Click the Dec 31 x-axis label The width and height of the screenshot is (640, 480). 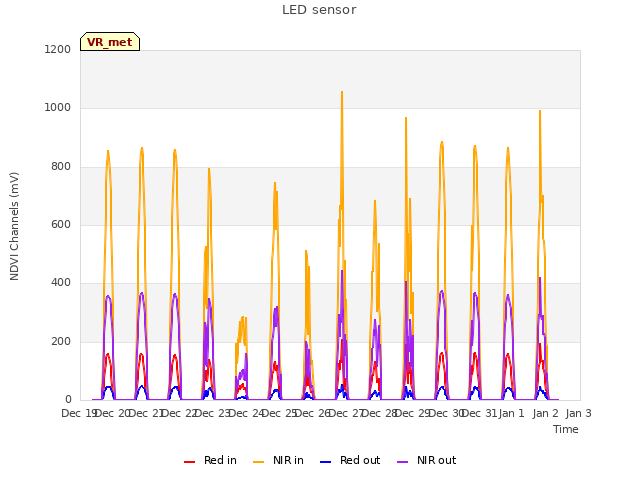pos(480,413)
